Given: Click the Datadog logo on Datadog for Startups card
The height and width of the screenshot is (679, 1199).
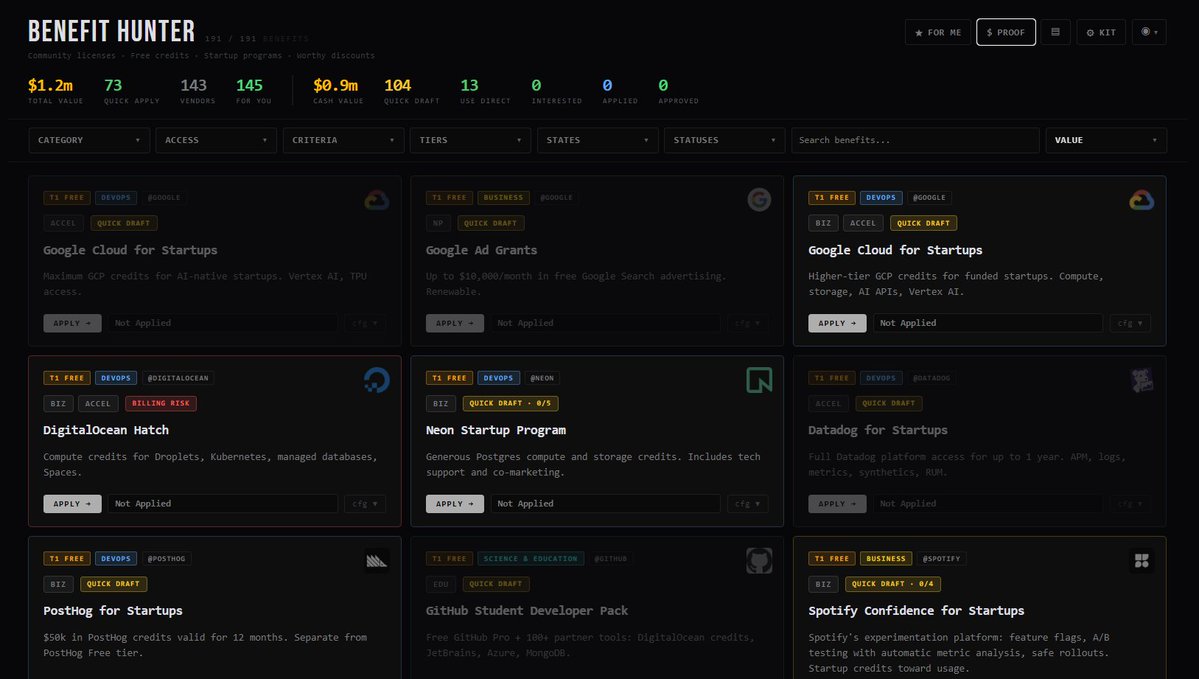Looking at the screenshot, I should [x=1141, y=380].
